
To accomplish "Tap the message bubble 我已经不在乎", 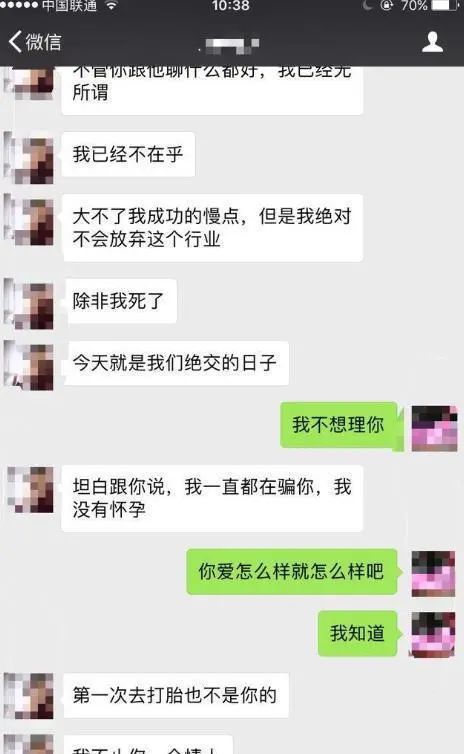I will [128, 154].
